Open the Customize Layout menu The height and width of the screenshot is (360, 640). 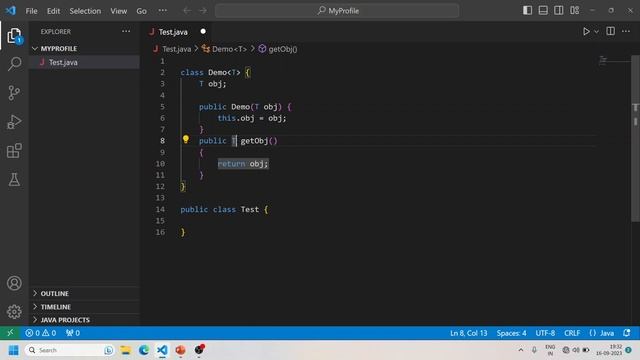[x=575, y=11]
